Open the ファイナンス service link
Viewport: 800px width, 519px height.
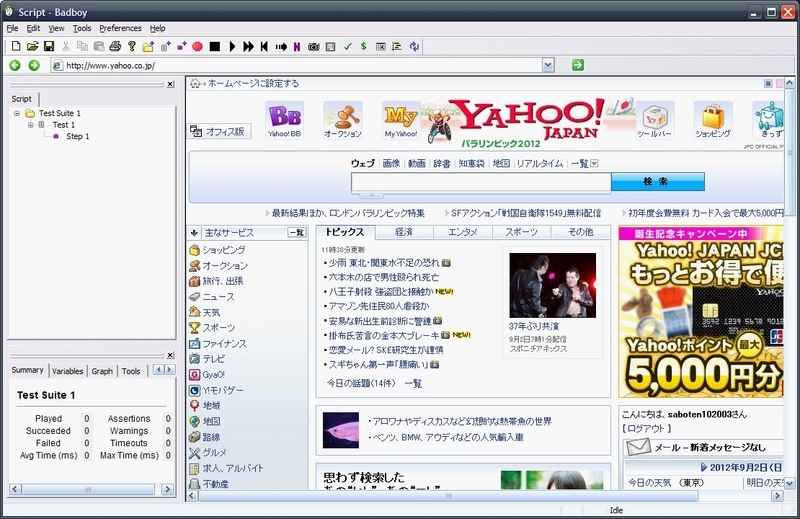[x=224, y=343]
